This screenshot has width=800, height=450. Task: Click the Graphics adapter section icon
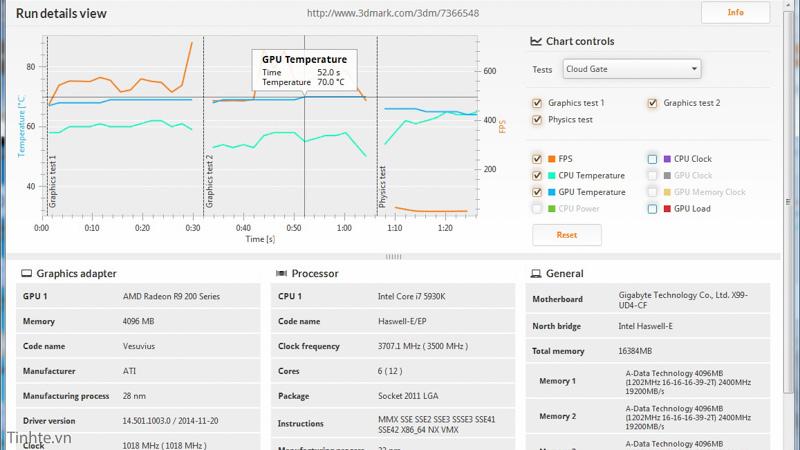pyautogui.click(x=25, y=273)
